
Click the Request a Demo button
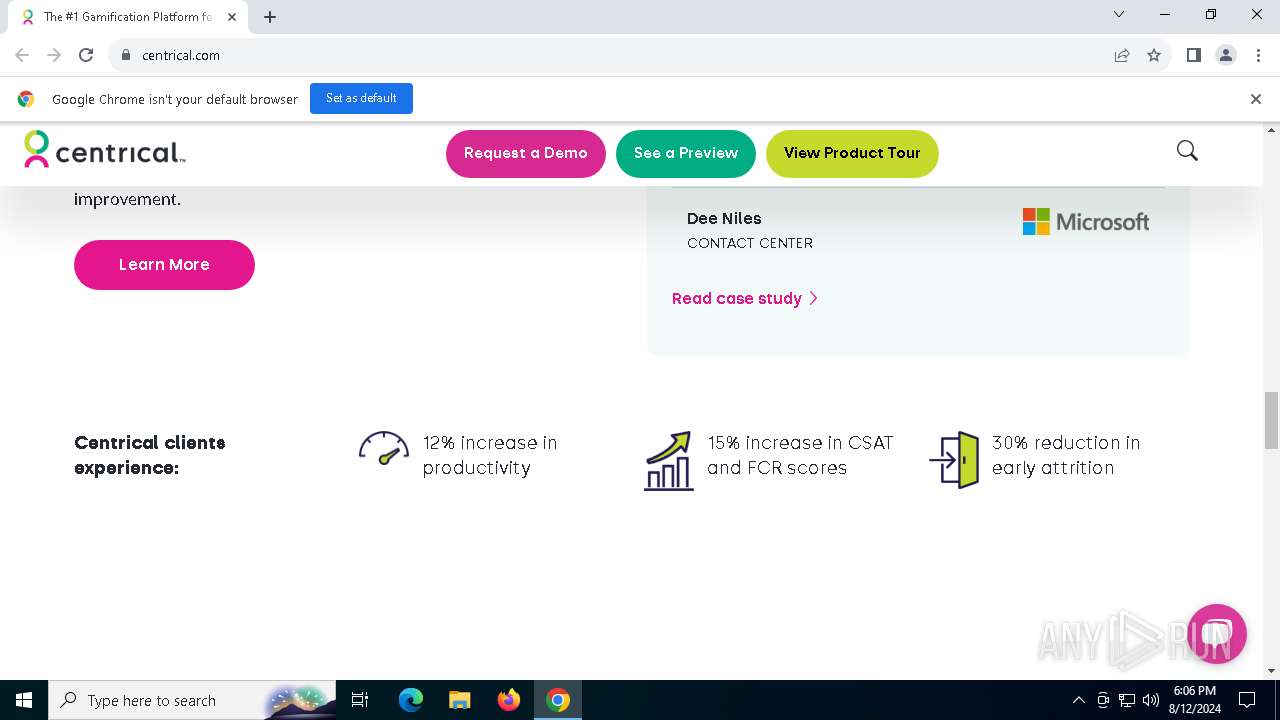[x=526, y=153]
